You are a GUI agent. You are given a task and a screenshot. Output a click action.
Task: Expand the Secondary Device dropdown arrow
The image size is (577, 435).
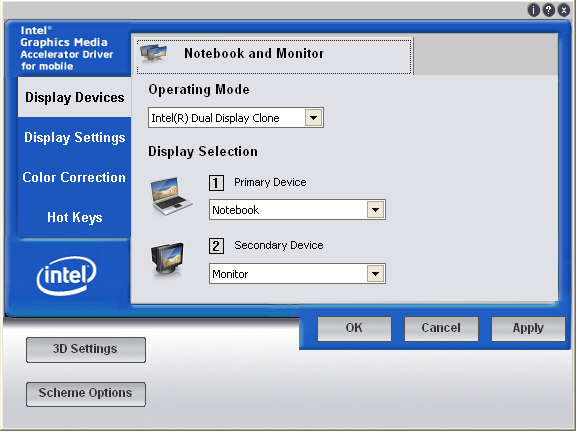[x=375, y=273]
